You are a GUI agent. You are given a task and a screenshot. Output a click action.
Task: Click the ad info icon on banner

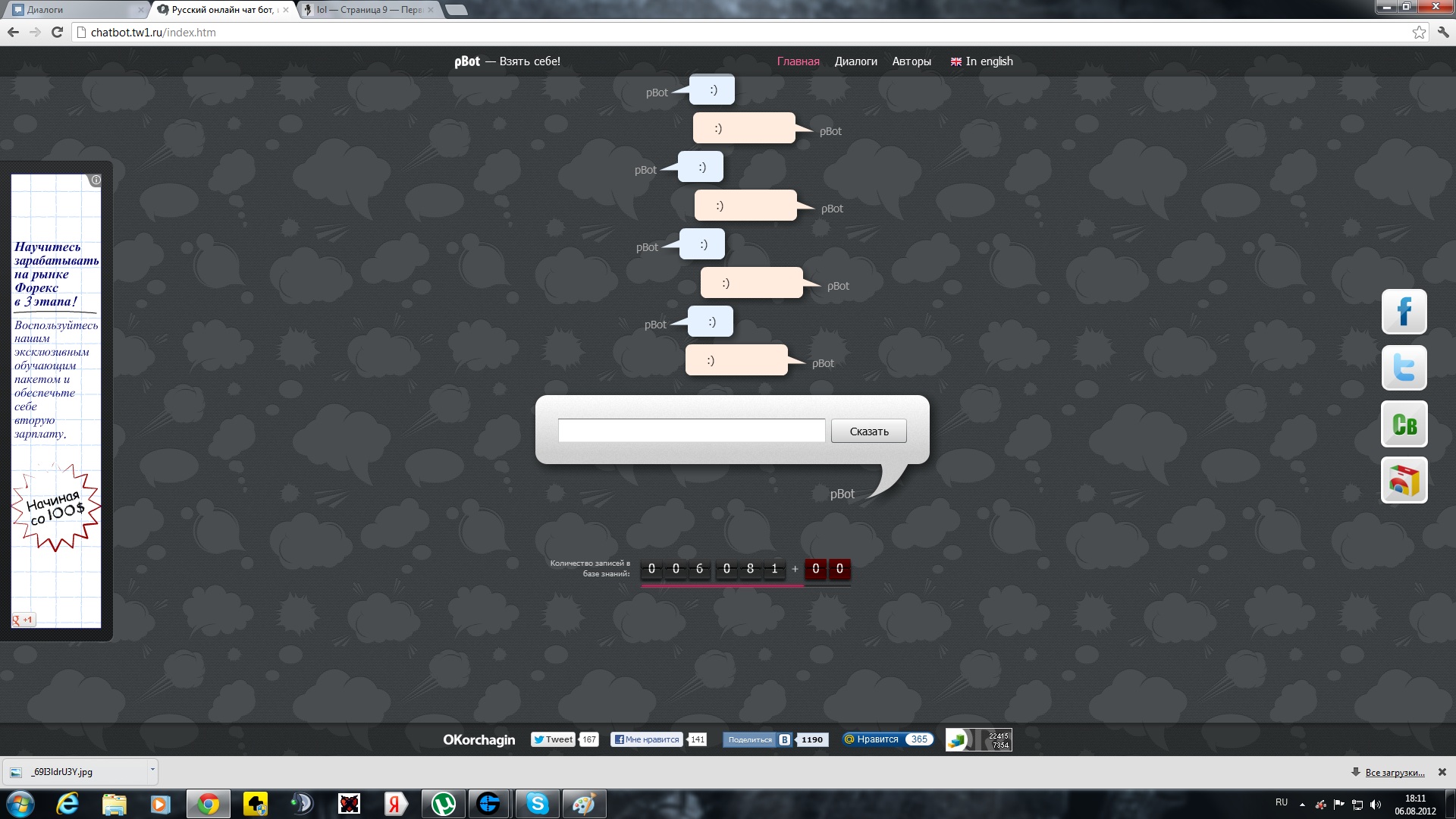point(96,180)
